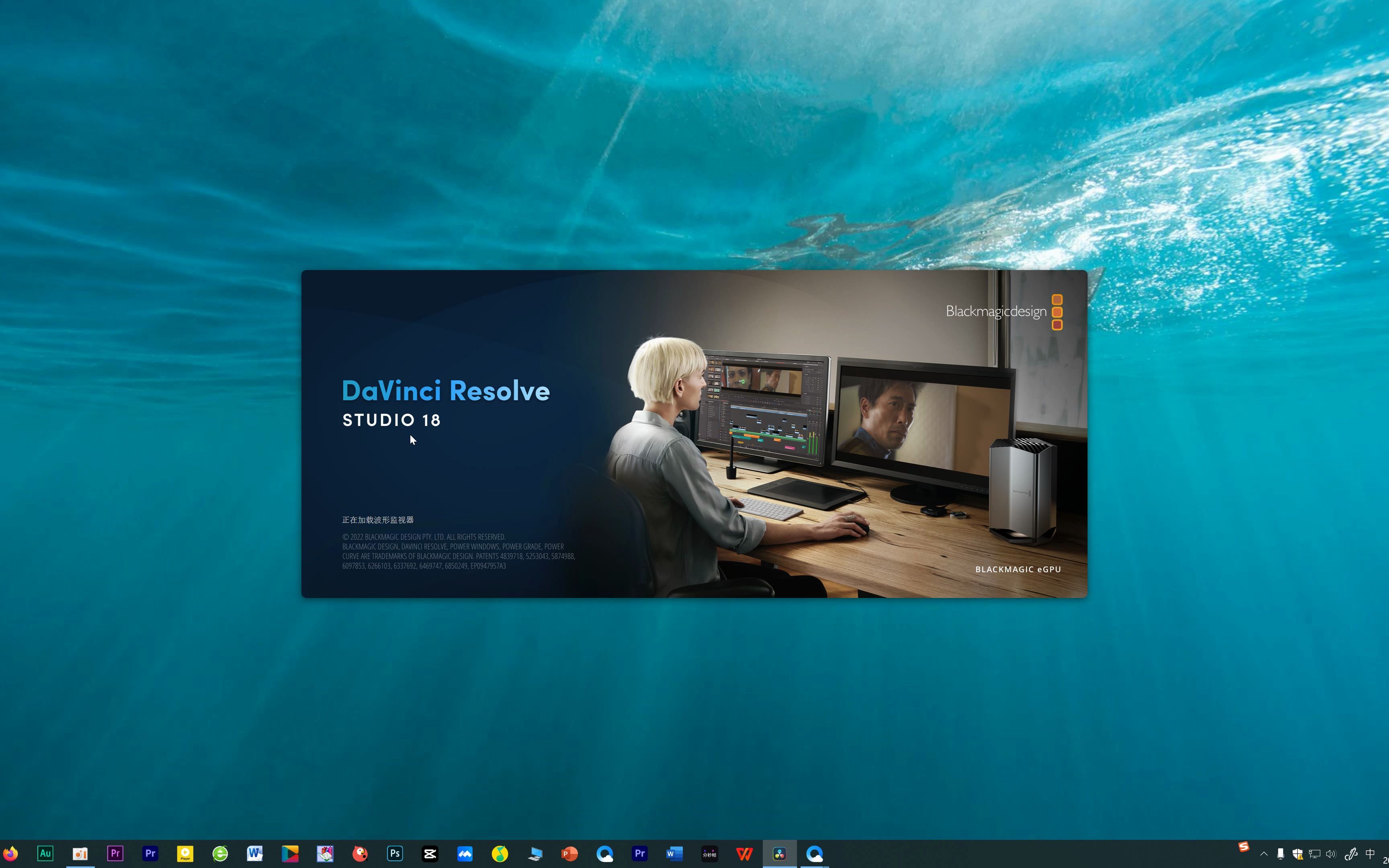Viewport: 1389px width, 868px height.
Task: Open the blue mountain-logo app icon
Action: (x=465, y=854)
